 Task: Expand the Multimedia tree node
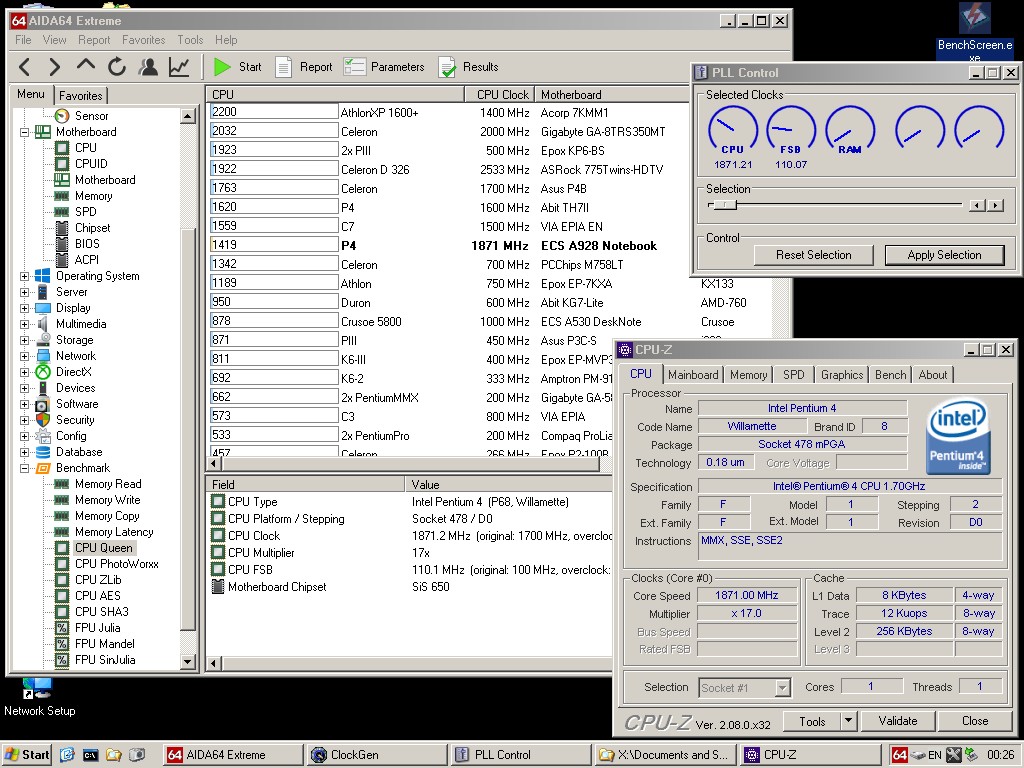coord(25,324)
